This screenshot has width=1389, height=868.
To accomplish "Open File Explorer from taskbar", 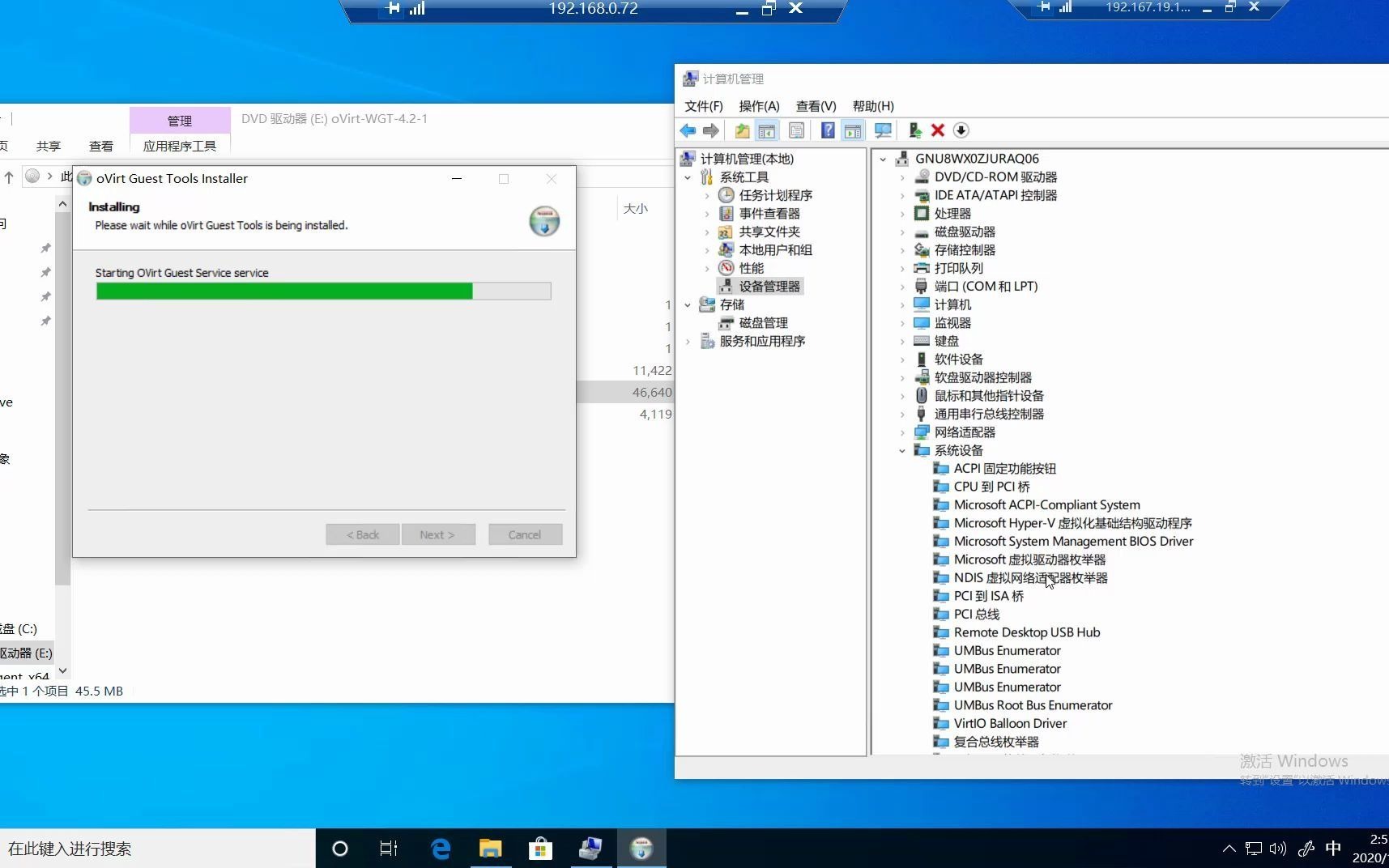I will tap(490, 848).
